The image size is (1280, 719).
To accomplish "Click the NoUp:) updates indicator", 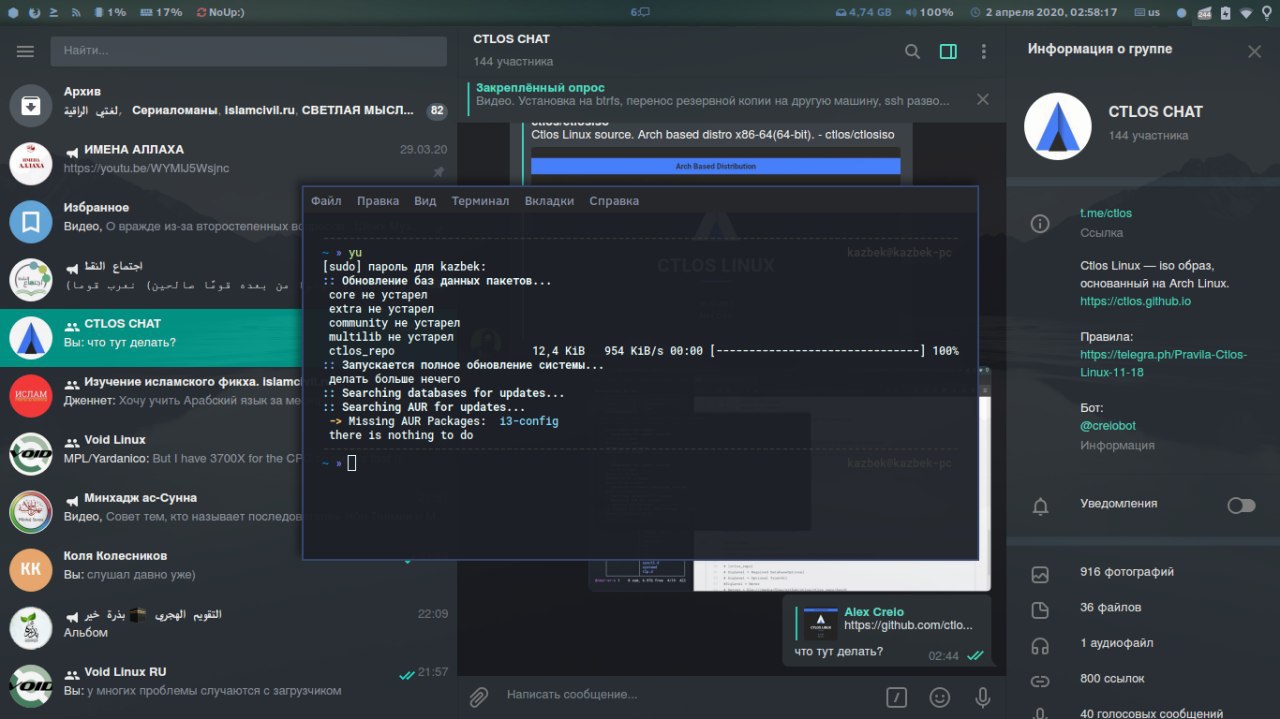I will point(220,12).
